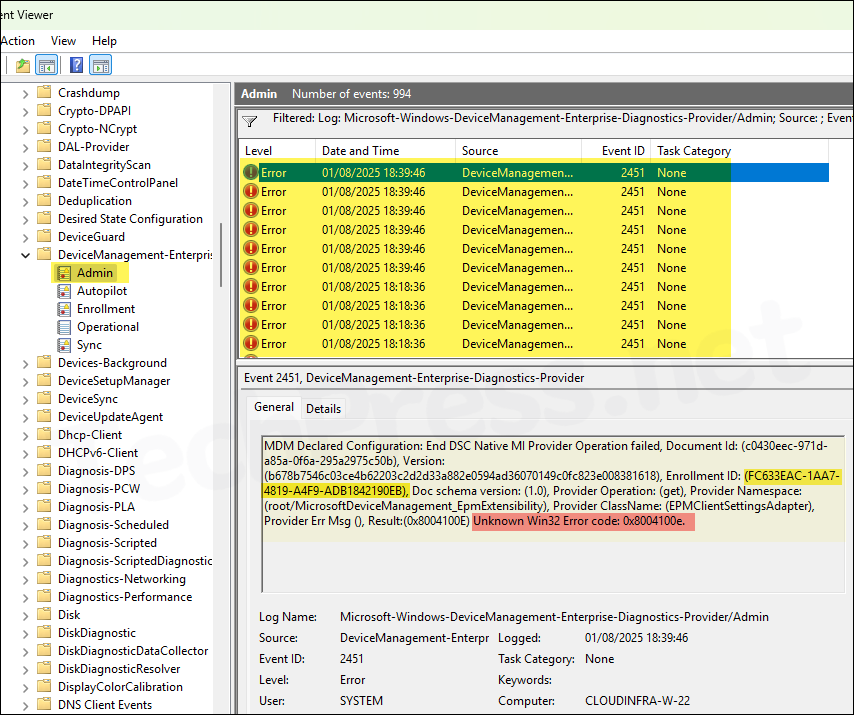Sort by the Event ID column header
Screen dimensions: 854x715
(615, 151)
